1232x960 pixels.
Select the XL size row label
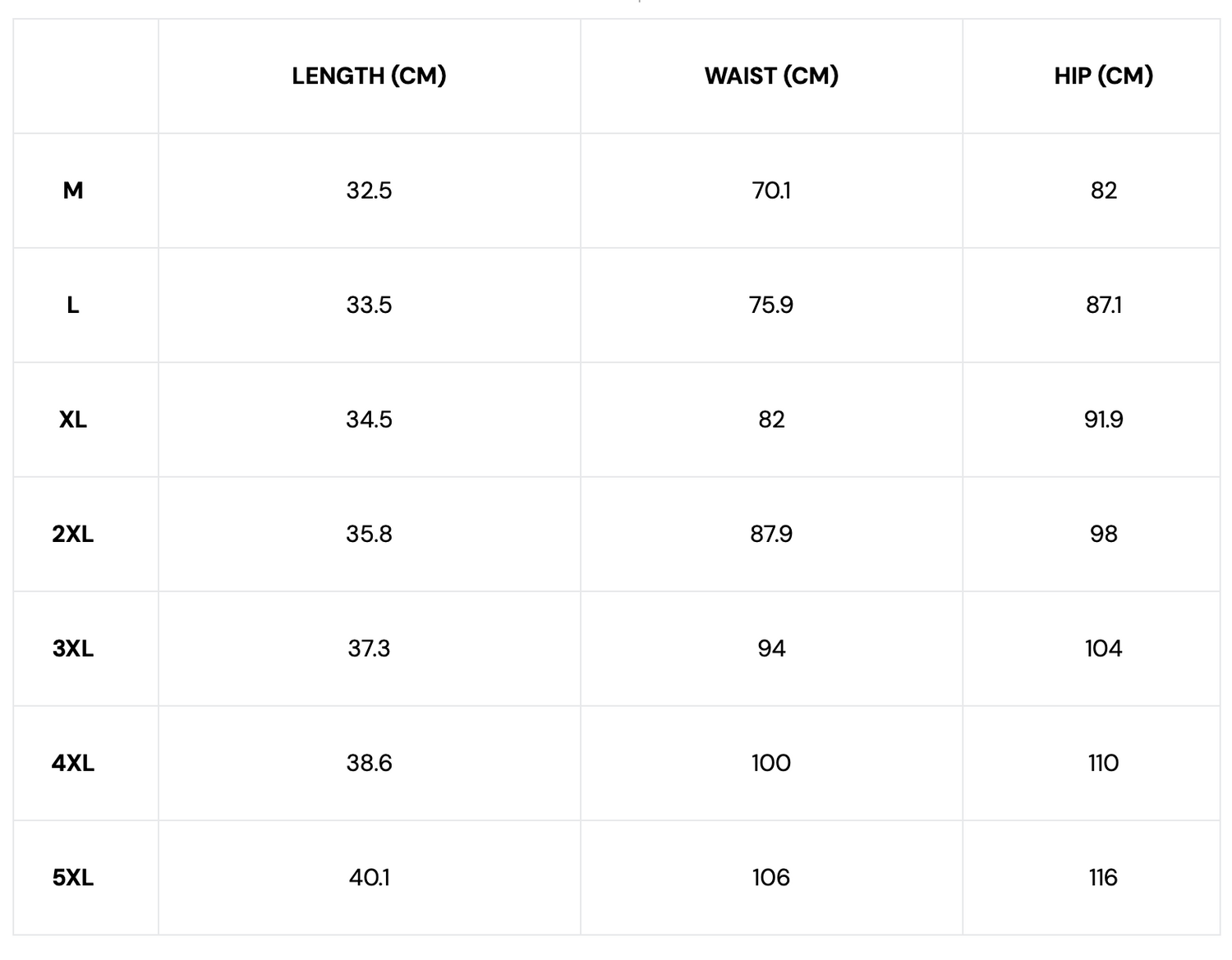(73, 420)
